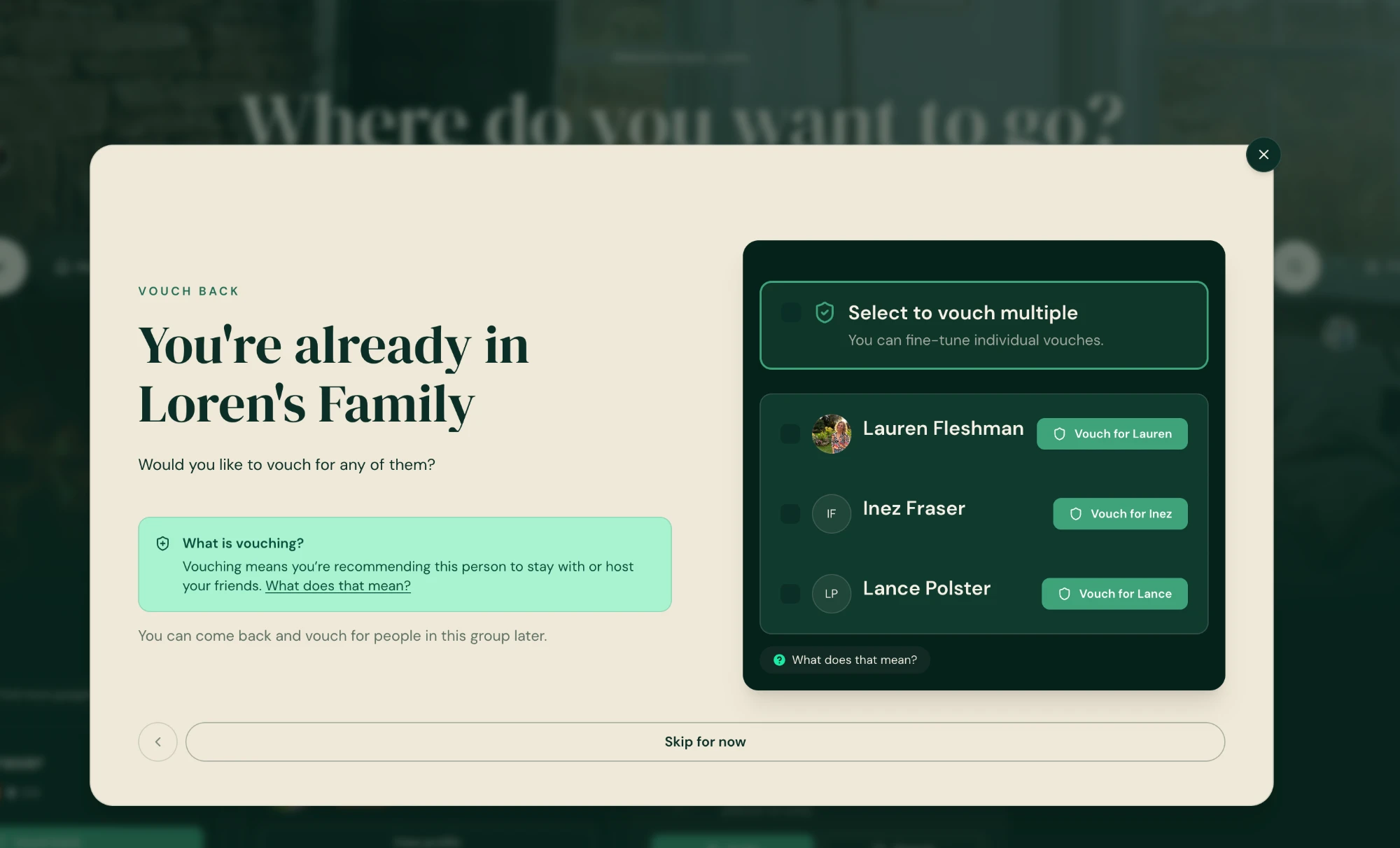The width and height of the screenshot is (1400, 848).
Task: Click the What is vouching? heading
Action: click(243, 543)
